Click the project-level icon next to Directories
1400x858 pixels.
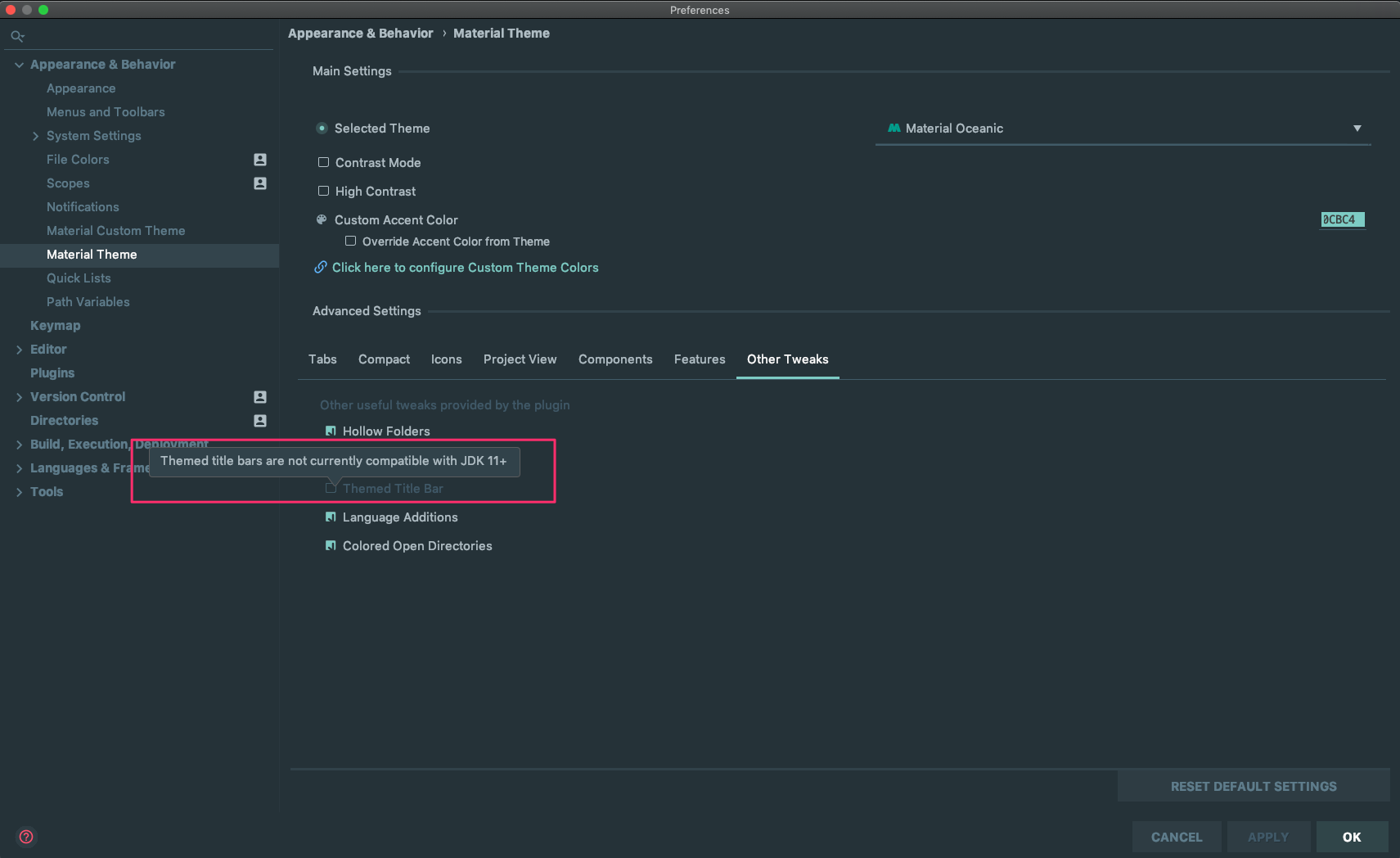click(x=260, y=421)
